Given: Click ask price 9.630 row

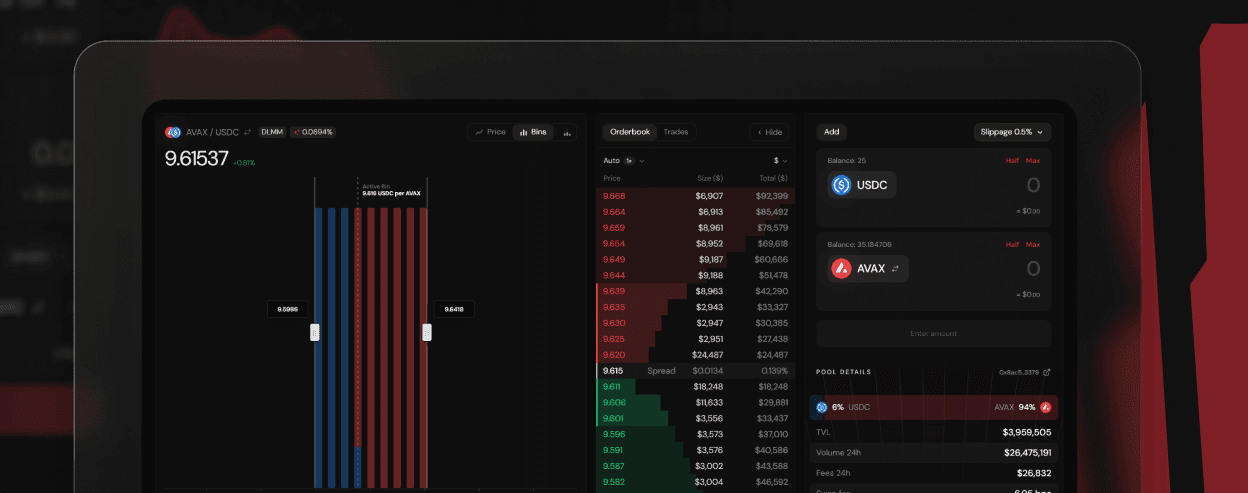Looking at the screenshot, I should pos(696,323).
